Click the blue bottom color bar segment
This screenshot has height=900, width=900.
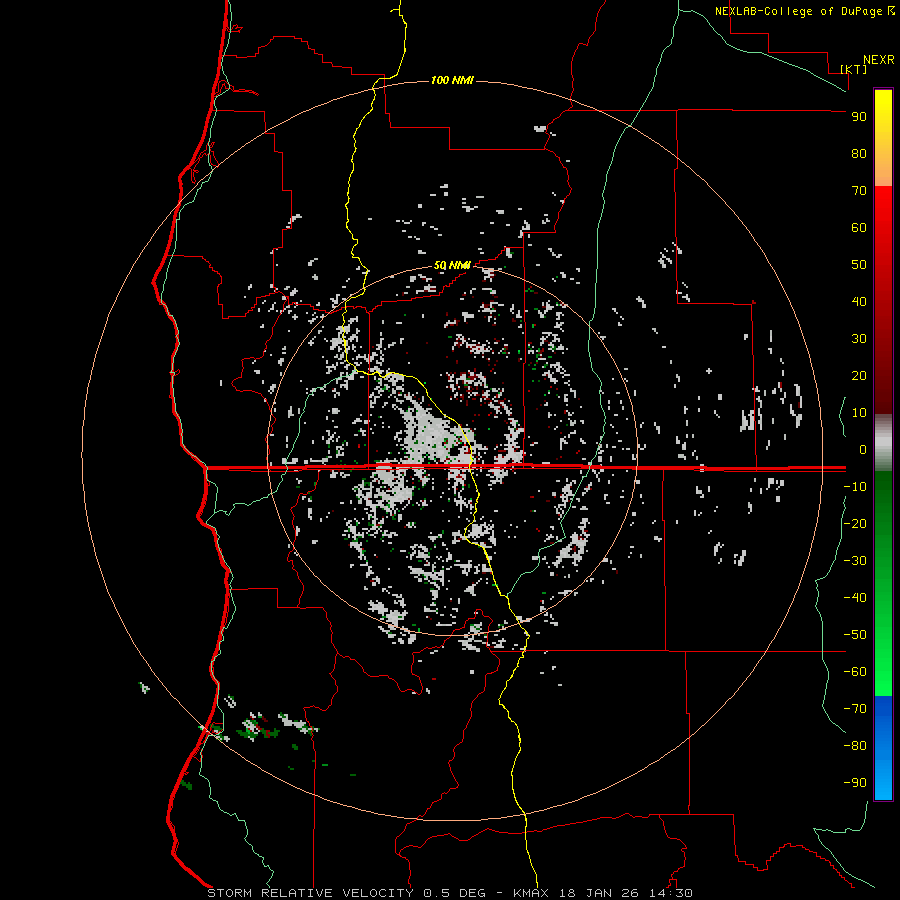pos(883,748)
